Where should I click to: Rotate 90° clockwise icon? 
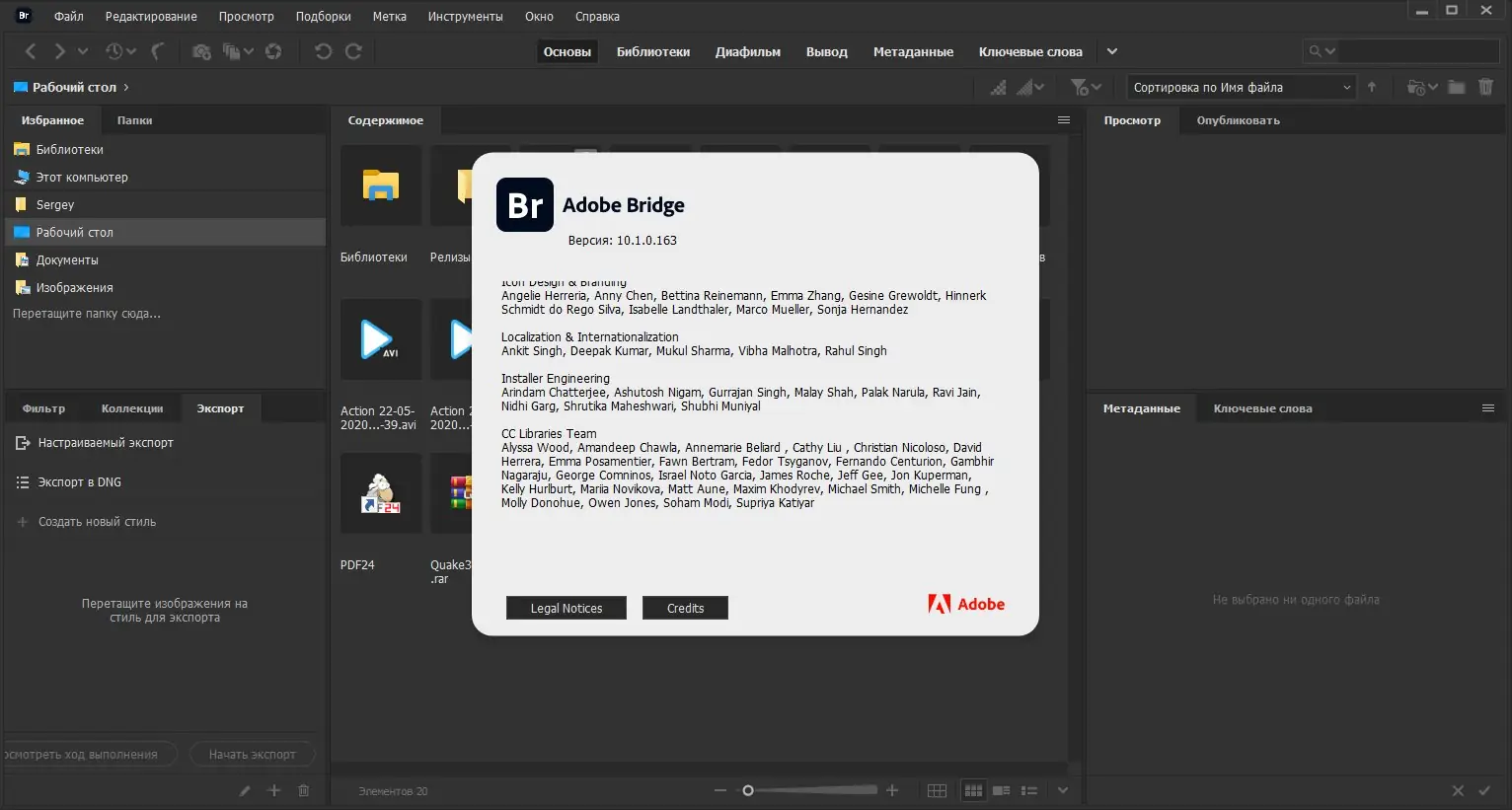(x=353, y=51)
